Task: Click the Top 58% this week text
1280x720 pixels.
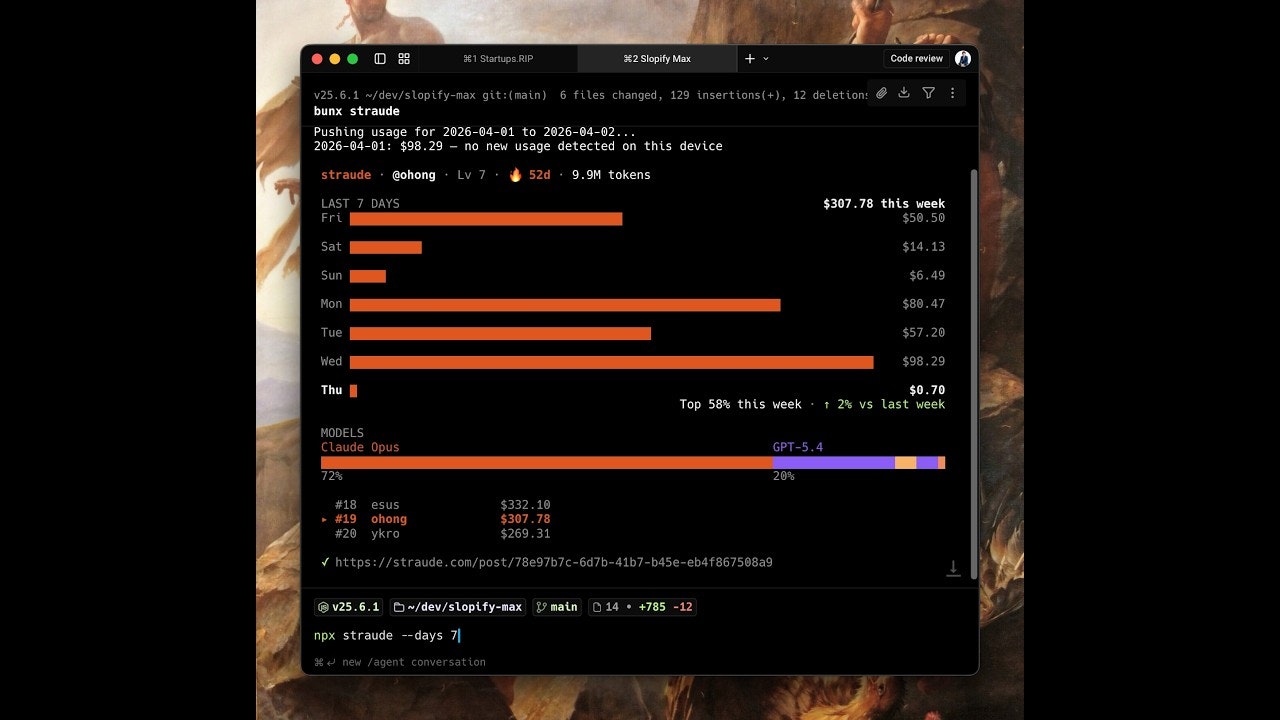Action: click(x=740, y=405)
